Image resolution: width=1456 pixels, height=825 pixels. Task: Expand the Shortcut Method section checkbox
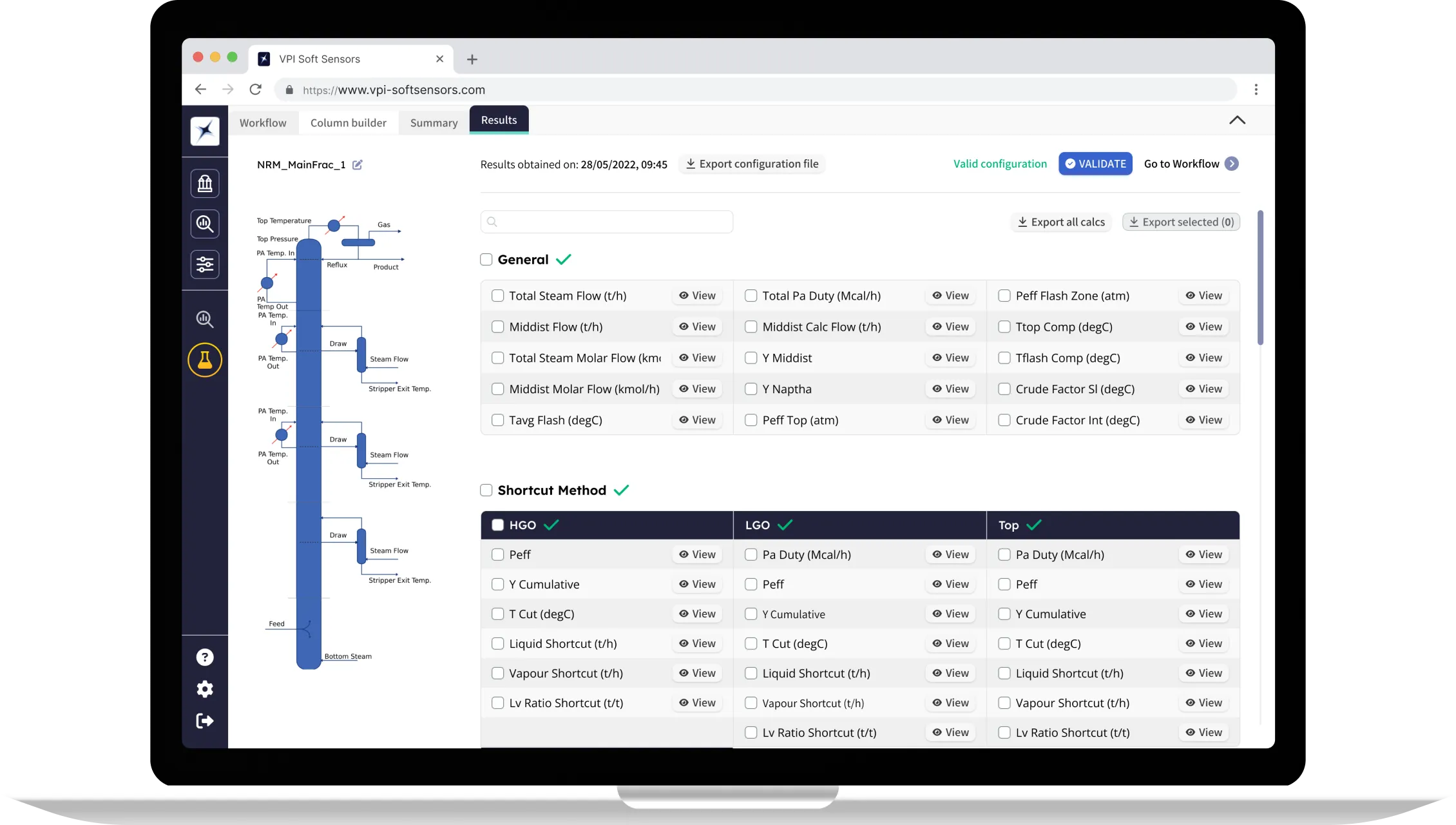pyautogui.click(x=486, y=490)
